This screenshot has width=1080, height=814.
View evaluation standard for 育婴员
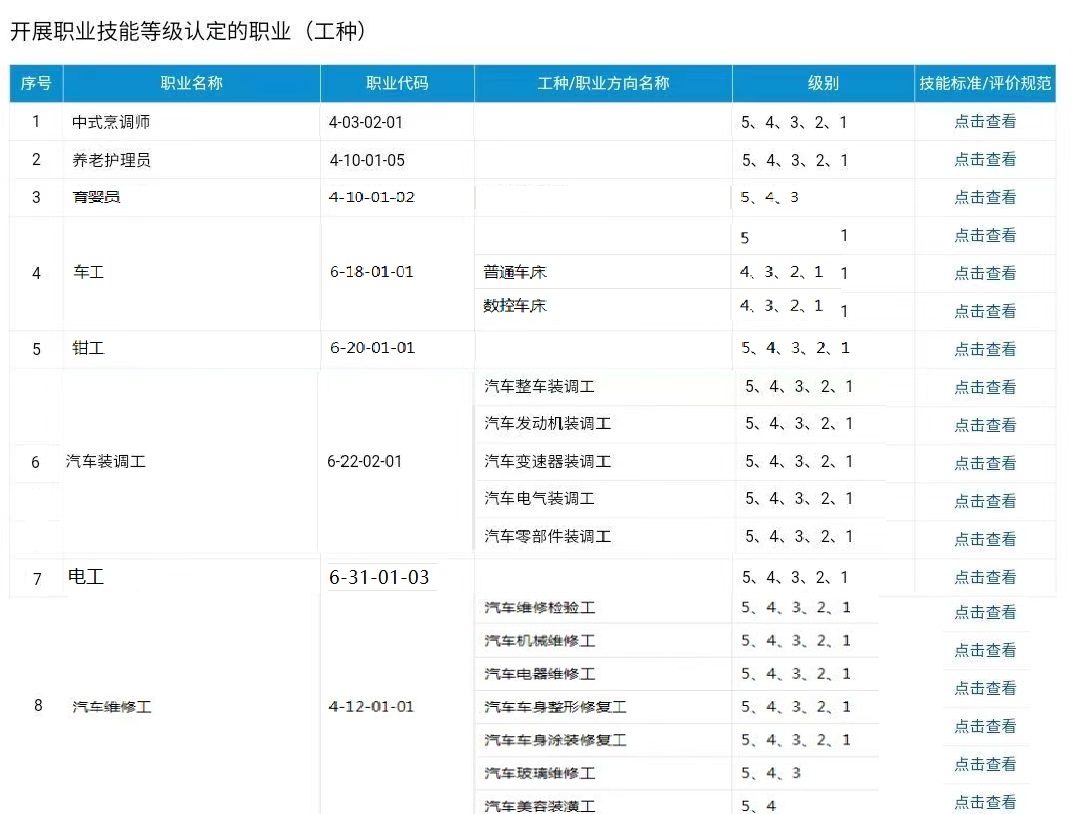click(986, 198)
